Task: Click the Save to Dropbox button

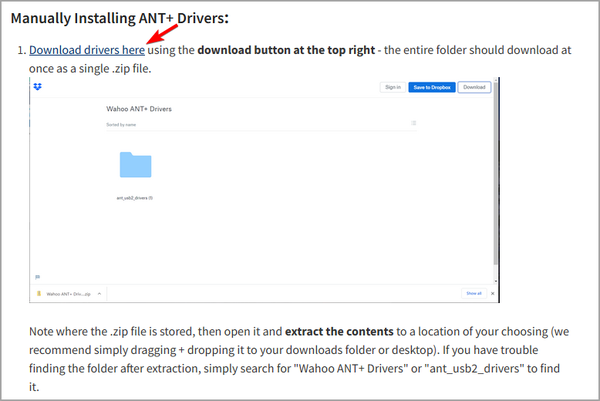Action: click(x=432, y=87)
